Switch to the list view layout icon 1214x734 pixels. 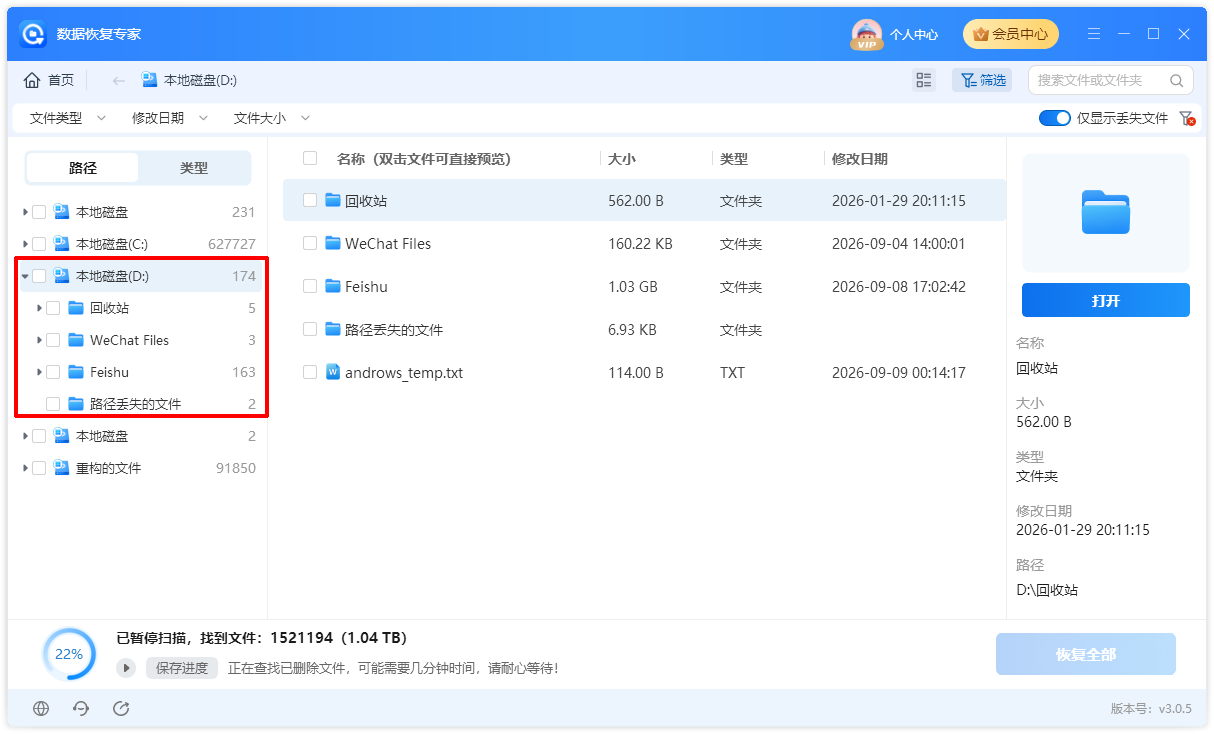click(924, 80)
